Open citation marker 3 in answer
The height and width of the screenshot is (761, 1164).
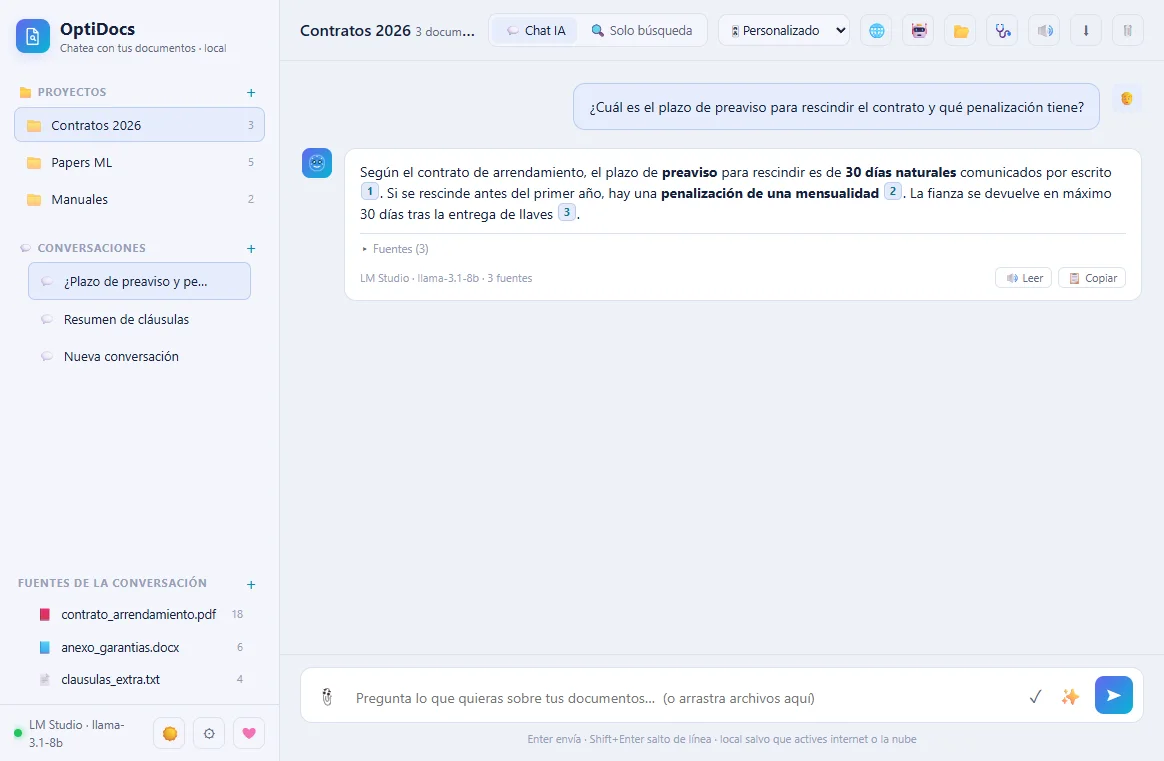pos(566,212)
